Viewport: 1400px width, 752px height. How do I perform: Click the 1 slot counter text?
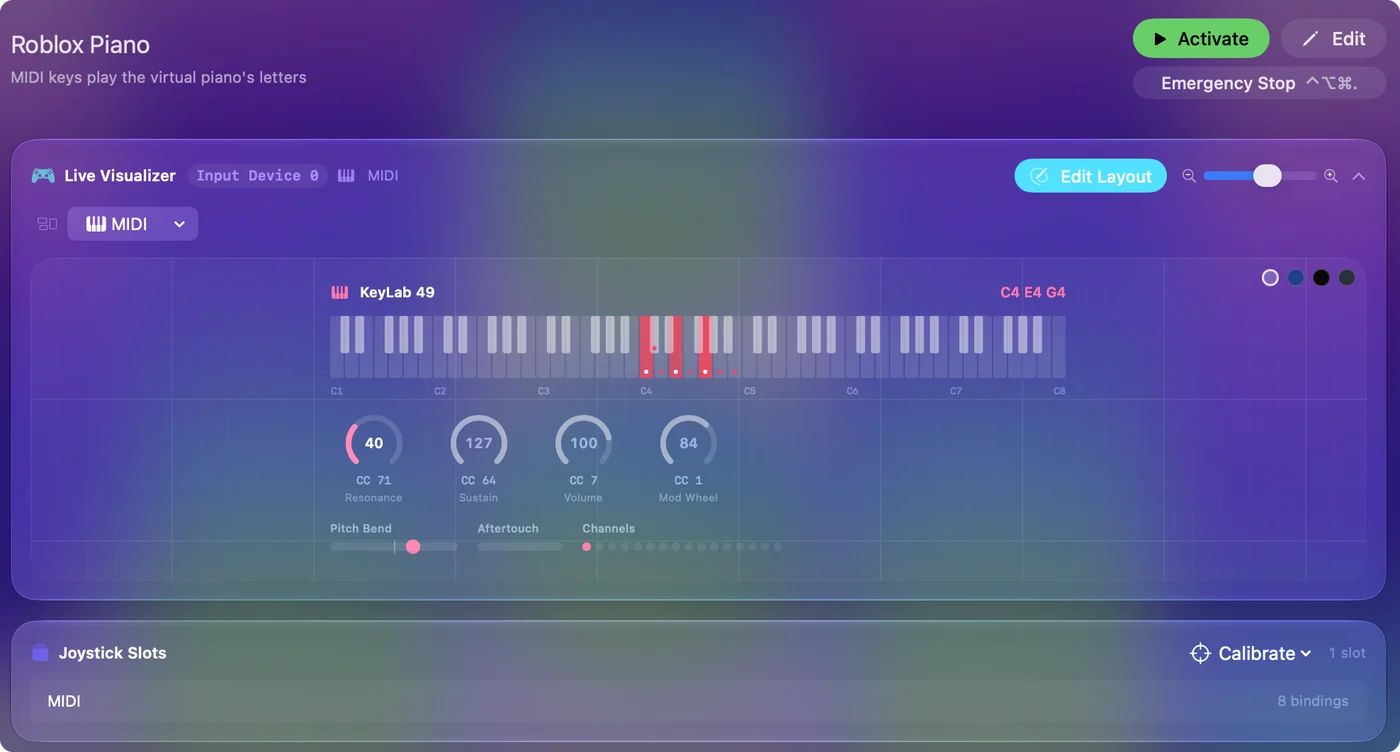coord(1347,653)
